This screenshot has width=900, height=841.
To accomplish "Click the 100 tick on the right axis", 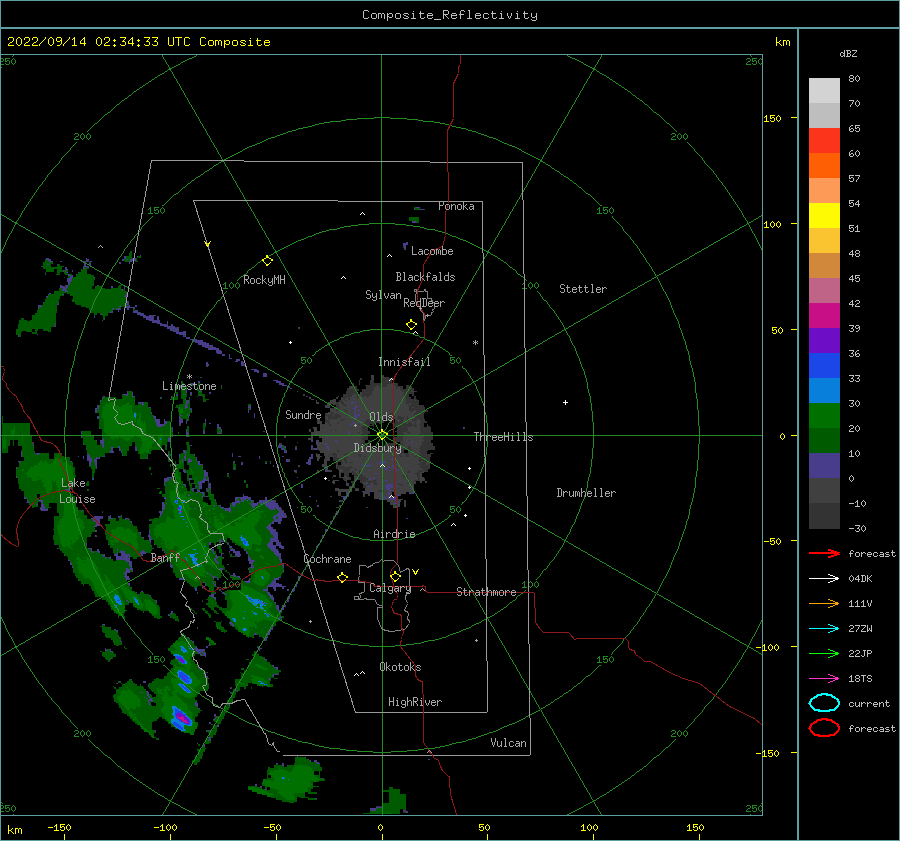I will pyautogui.click(x=773, y=224).
